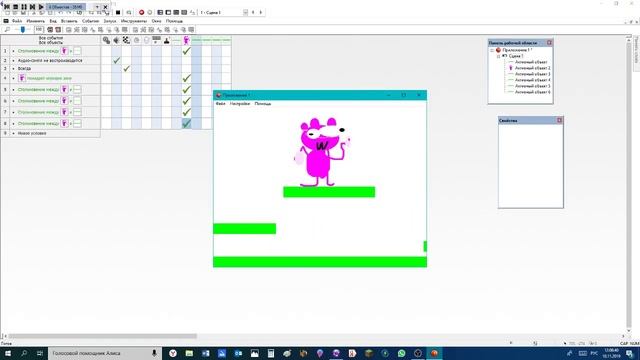Viewport: 640px width, 360px height.
Task: Select 'Активный объект 2' in workspace tree
Action: pos(532,68)
